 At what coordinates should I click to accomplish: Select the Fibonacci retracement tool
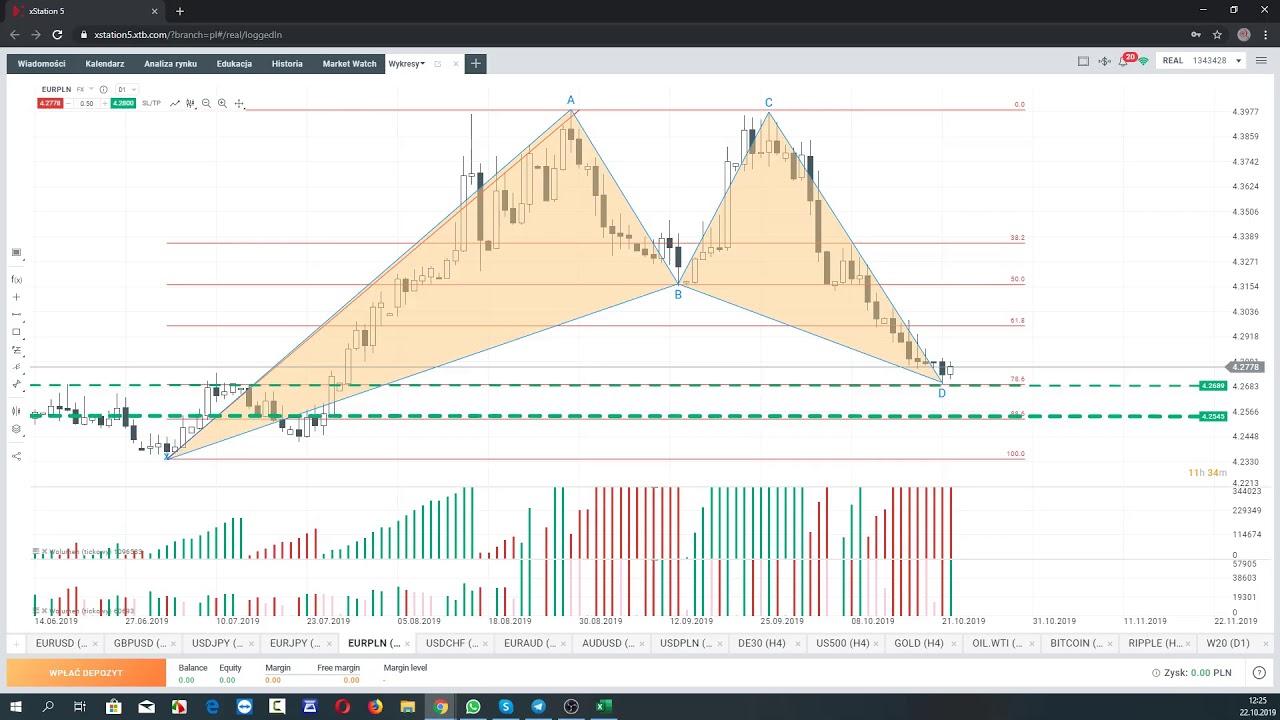pyautogui.click(x=16, y=350)
